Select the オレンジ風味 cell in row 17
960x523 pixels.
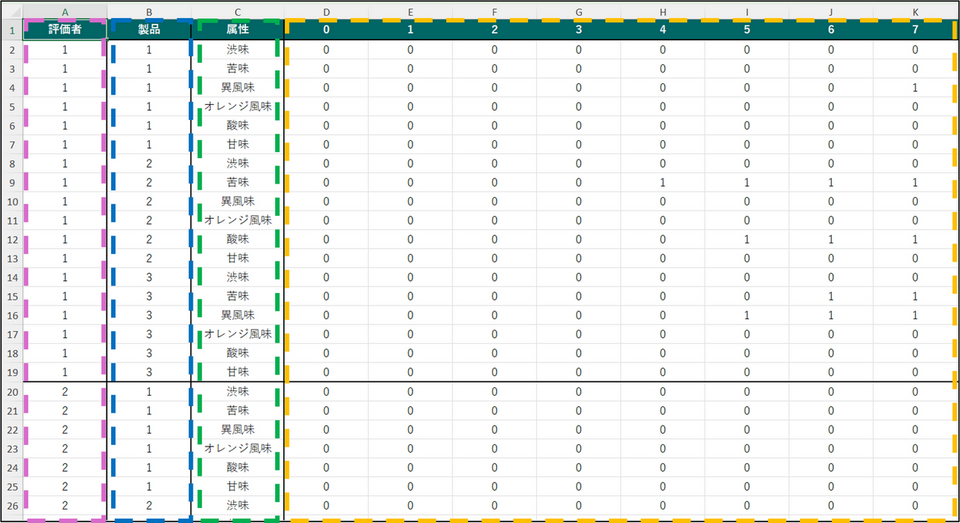[x=238, y=334]
